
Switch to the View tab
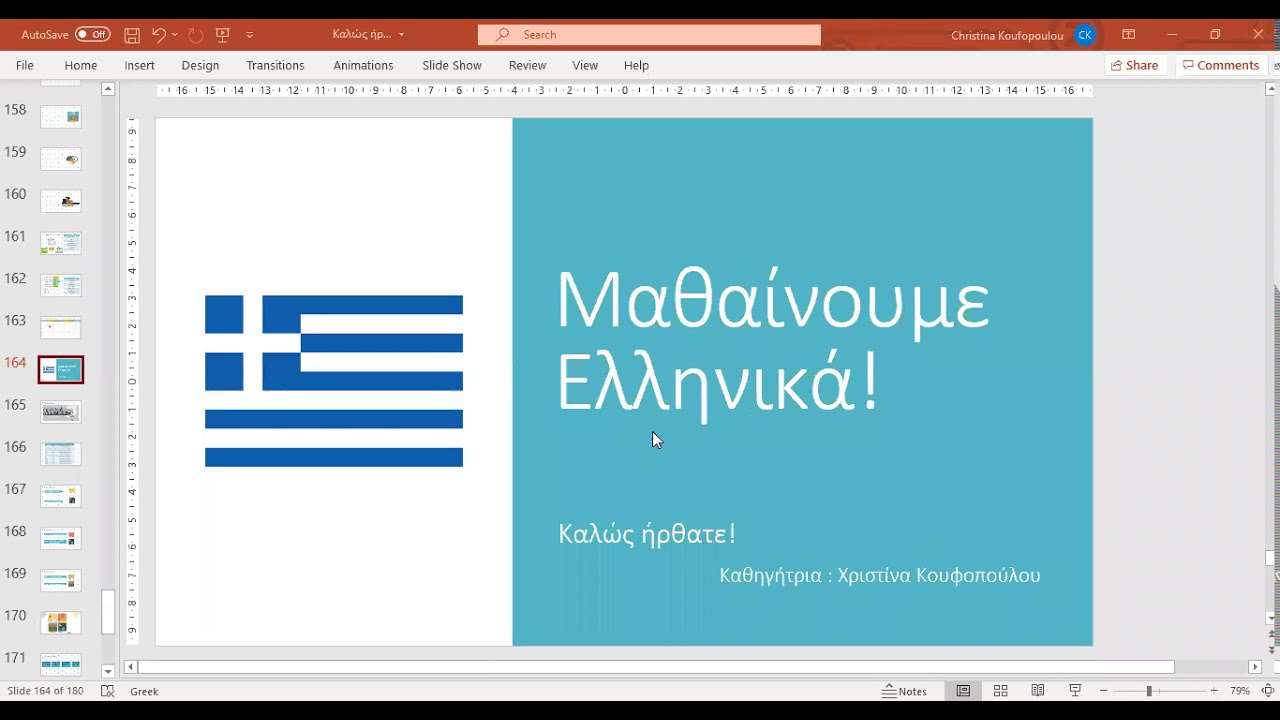[x=585, y=65]
